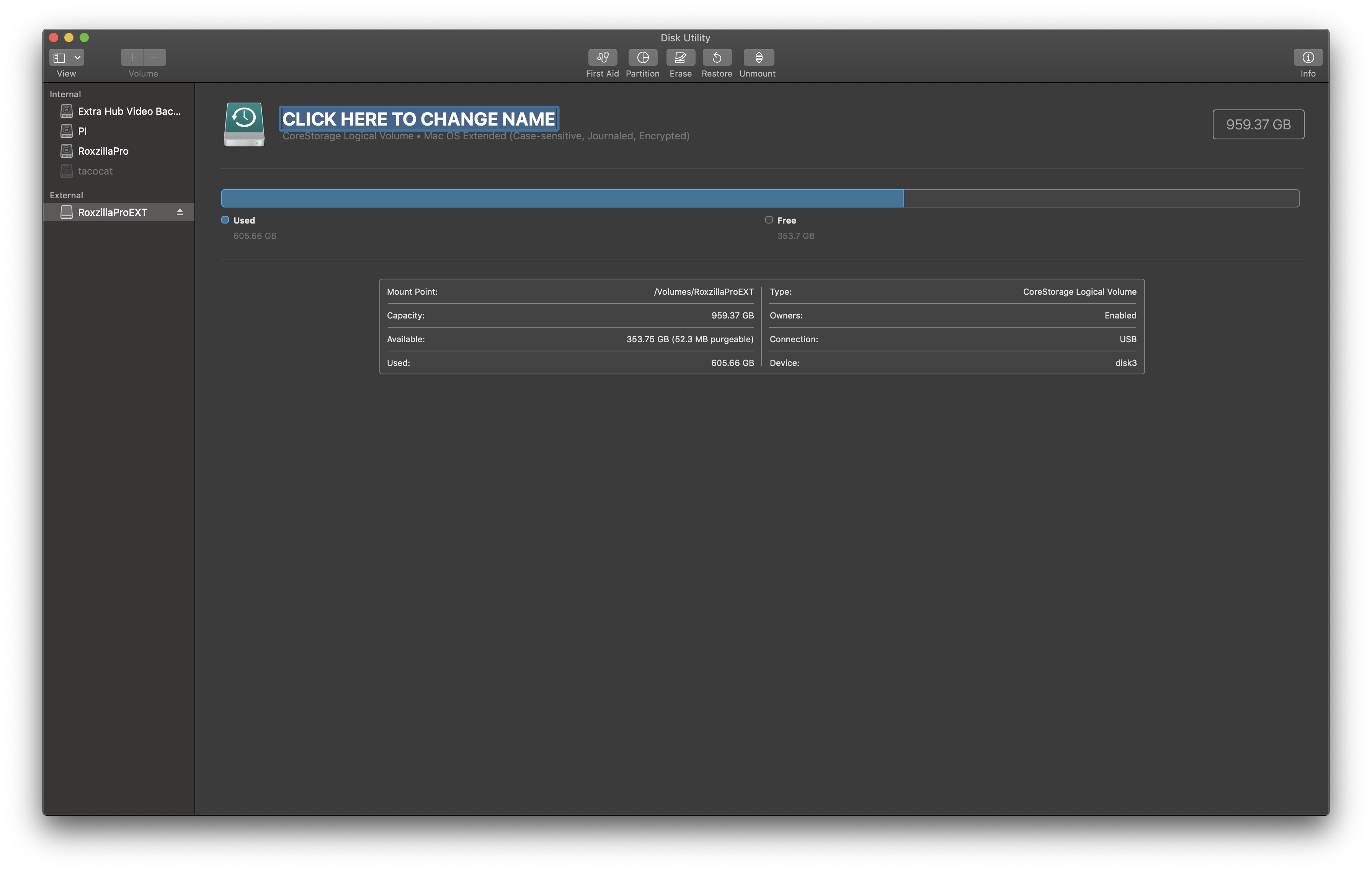Click the free 353.7 GB legend value
The width and height of the screenshot is (1372, 872).
[795, 236]
